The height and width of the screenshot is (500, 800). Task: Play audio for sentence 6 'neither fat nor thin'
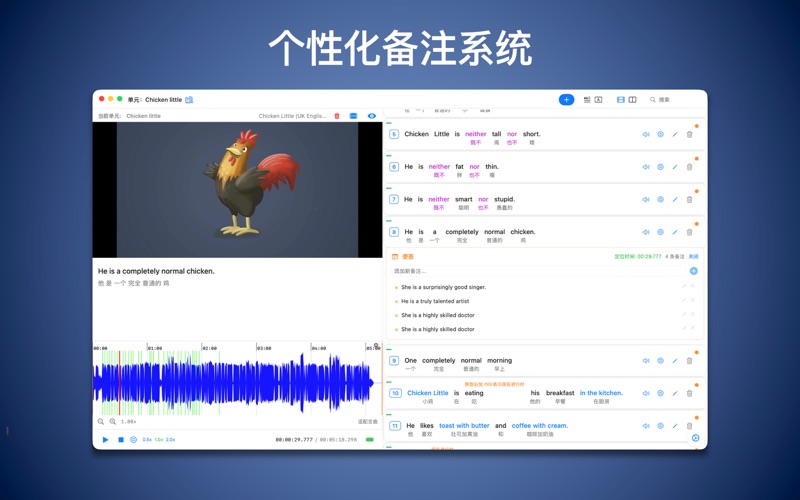(645, 167)
